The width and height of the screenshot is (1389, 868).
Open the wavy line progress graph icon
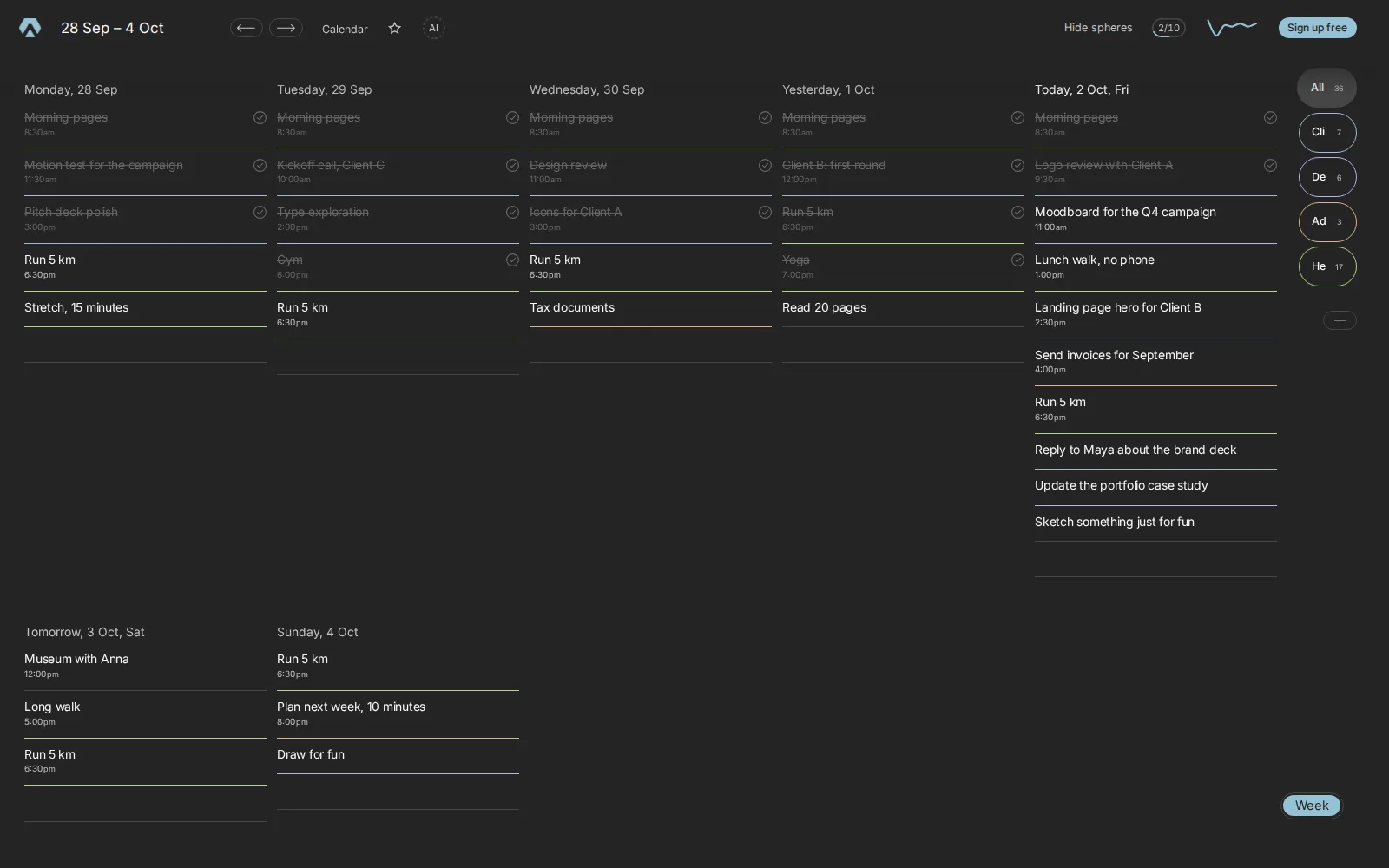tap(1232, 28)
